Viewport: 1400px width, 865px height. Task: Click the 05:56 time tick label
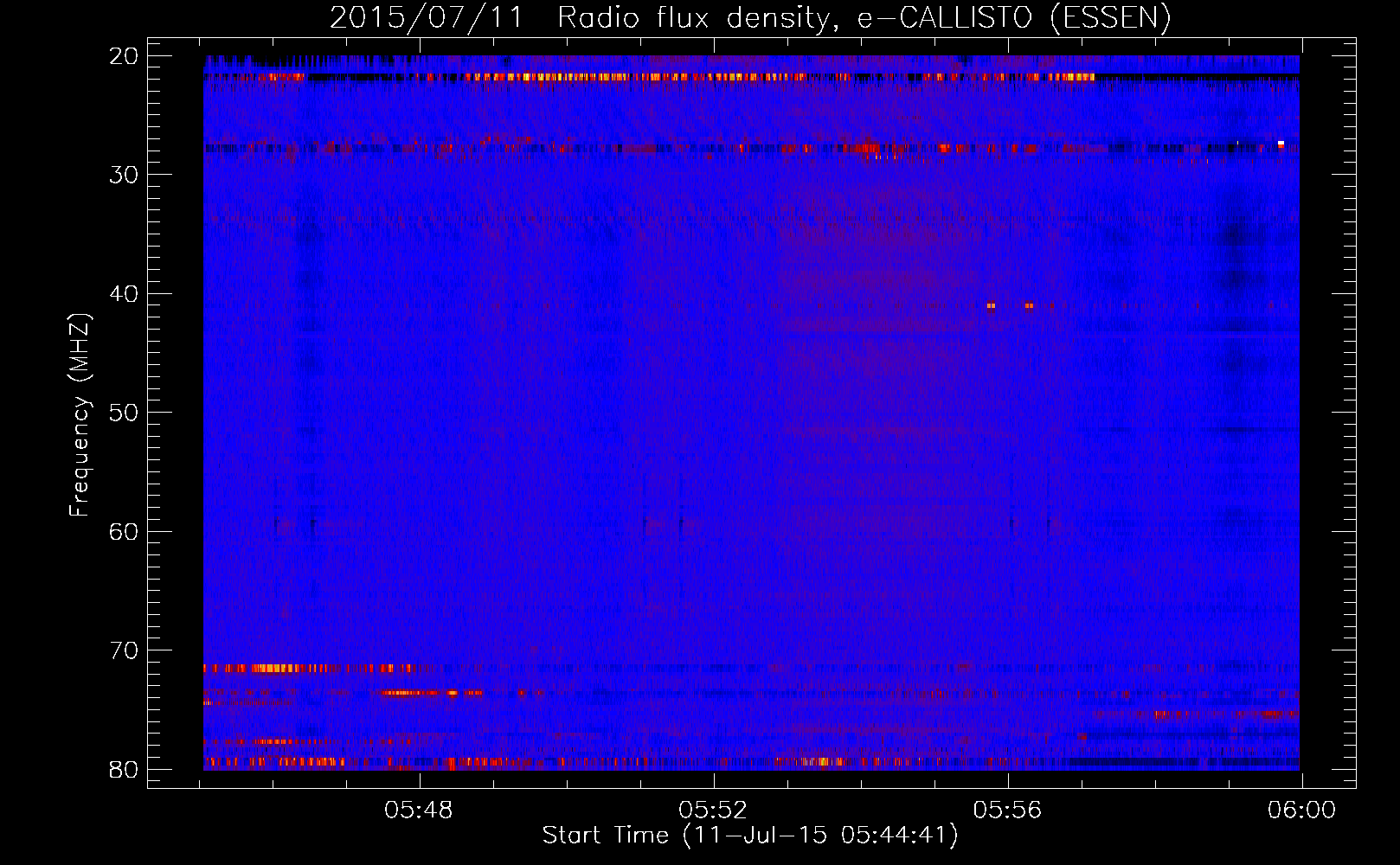tap(1007, 811)
